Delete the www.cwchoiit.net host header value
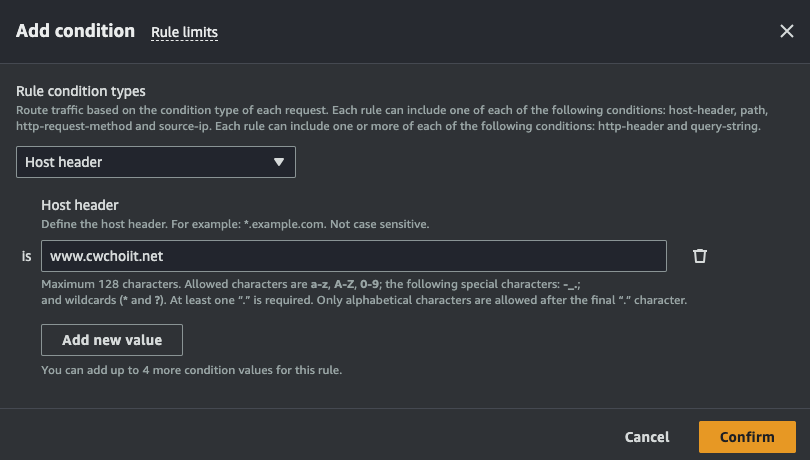 click(x=700, y=256)
